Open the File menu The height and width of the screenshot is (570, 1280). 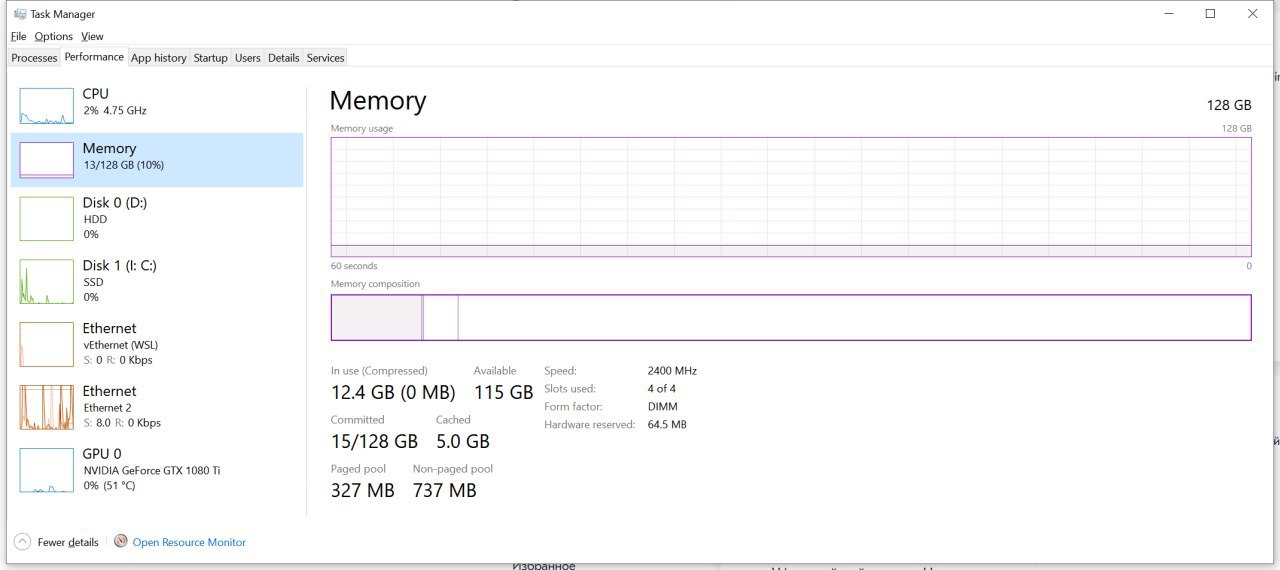19,36
